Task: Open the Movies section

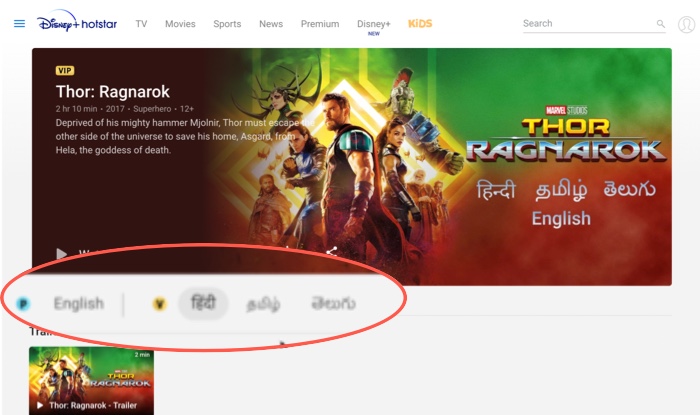Action: (x=180, y=24)
